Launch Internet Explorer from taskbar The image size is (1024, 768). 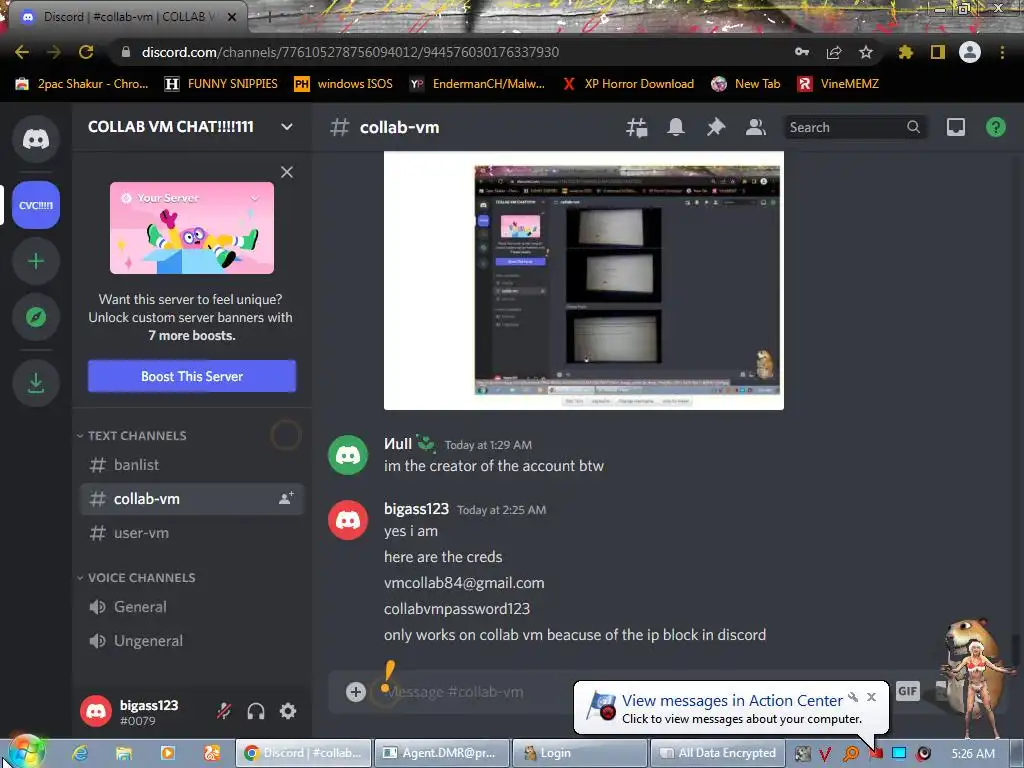pyautogui.click(x=80, y=753)
